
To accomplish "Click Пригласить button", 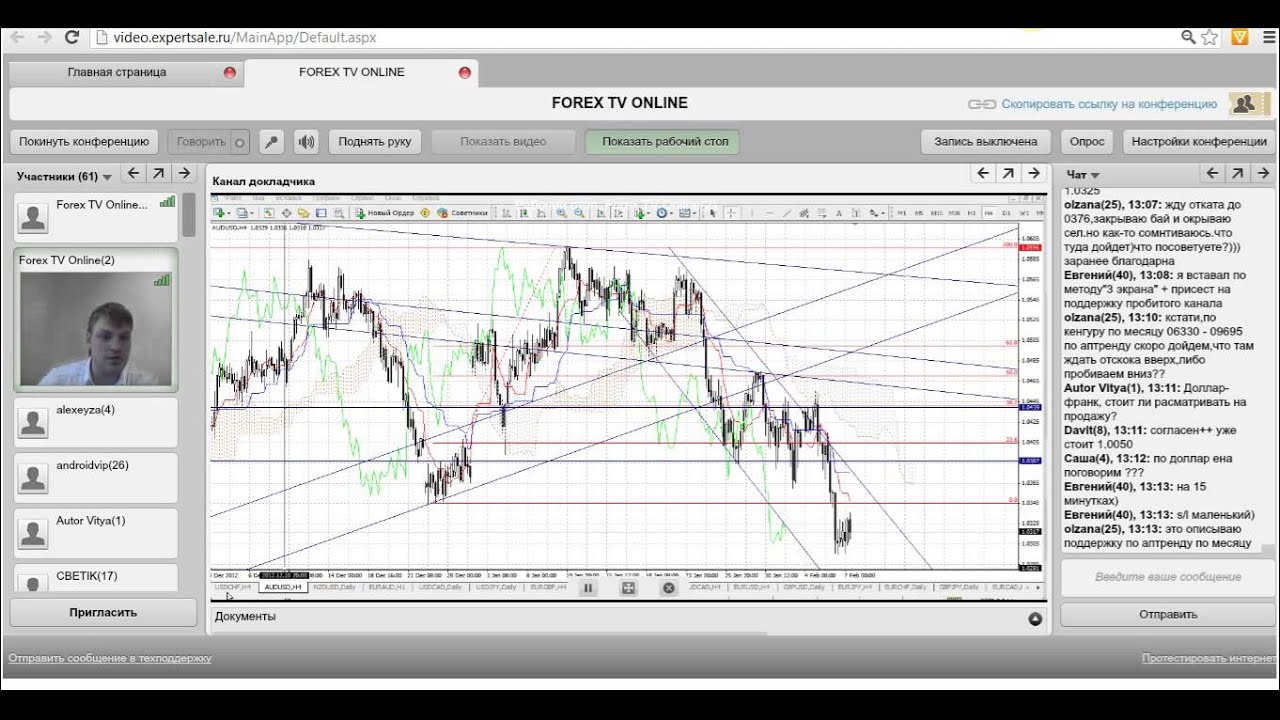I will pyautogui.click(x=103, y=612).
